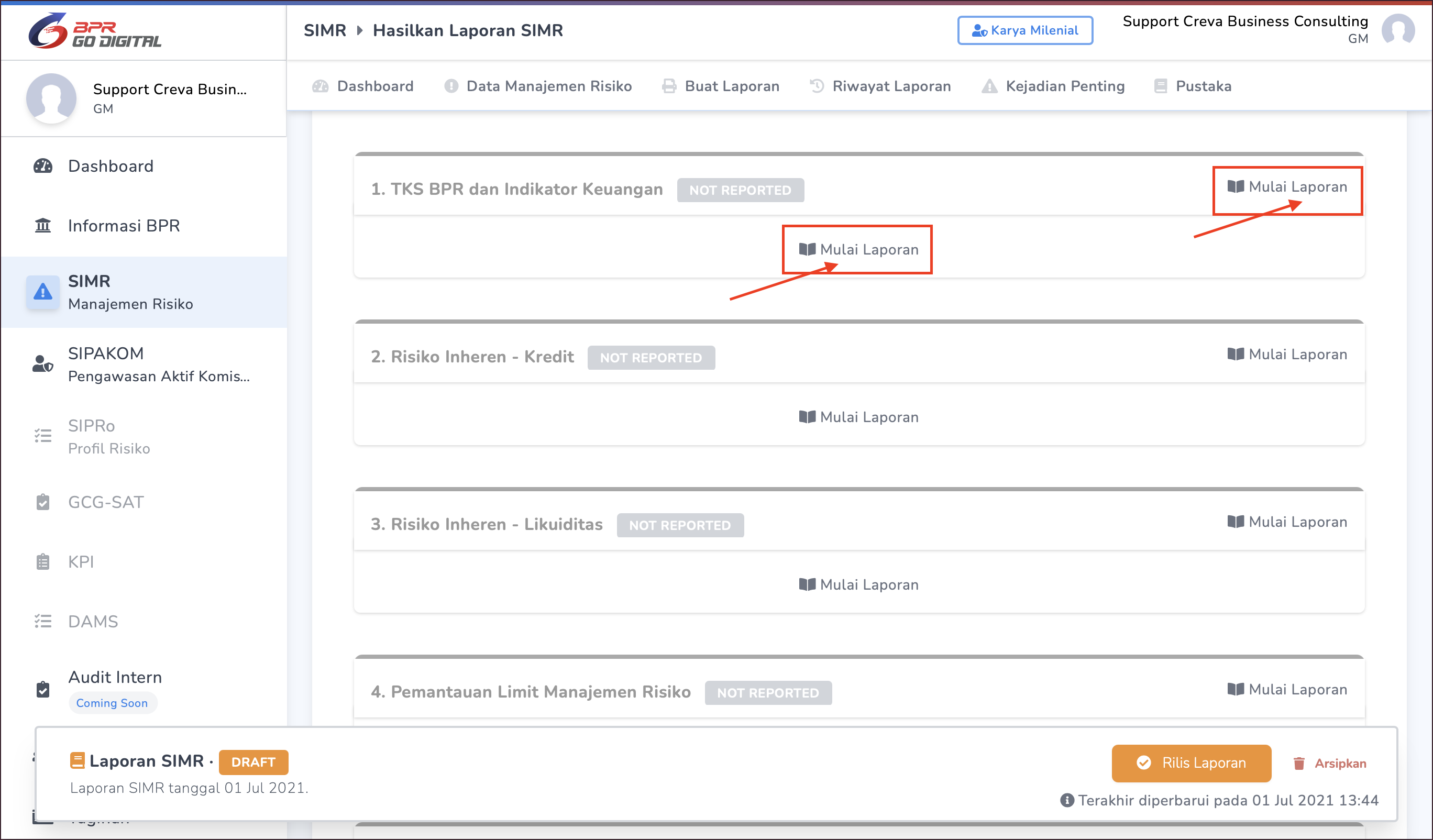Click Support Creva Business Consulting header name
Screen dimensions: 1433x840
point(1245,21)
